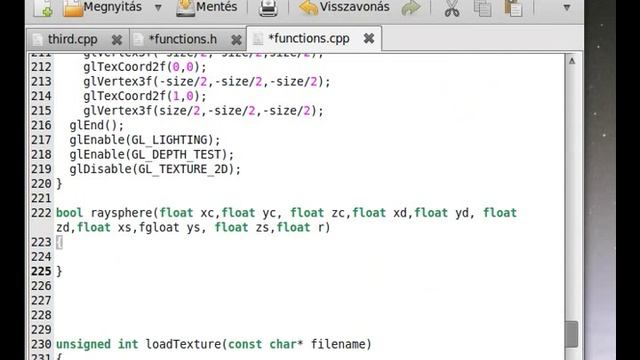Print the document using the printer icon
The width and height of the screenshot is (640, 360).
point(268,8)
